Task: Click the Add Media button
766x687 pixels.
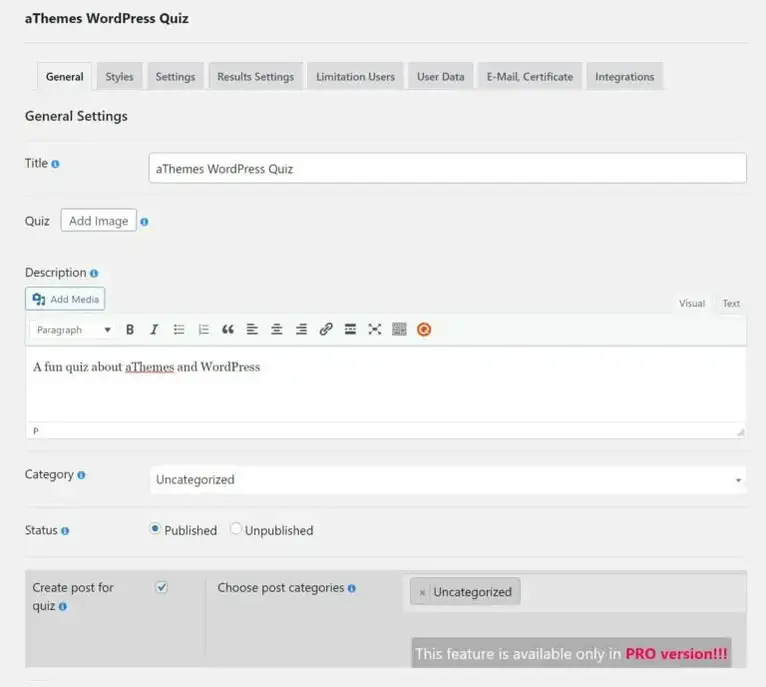Action: coord(65,299)
